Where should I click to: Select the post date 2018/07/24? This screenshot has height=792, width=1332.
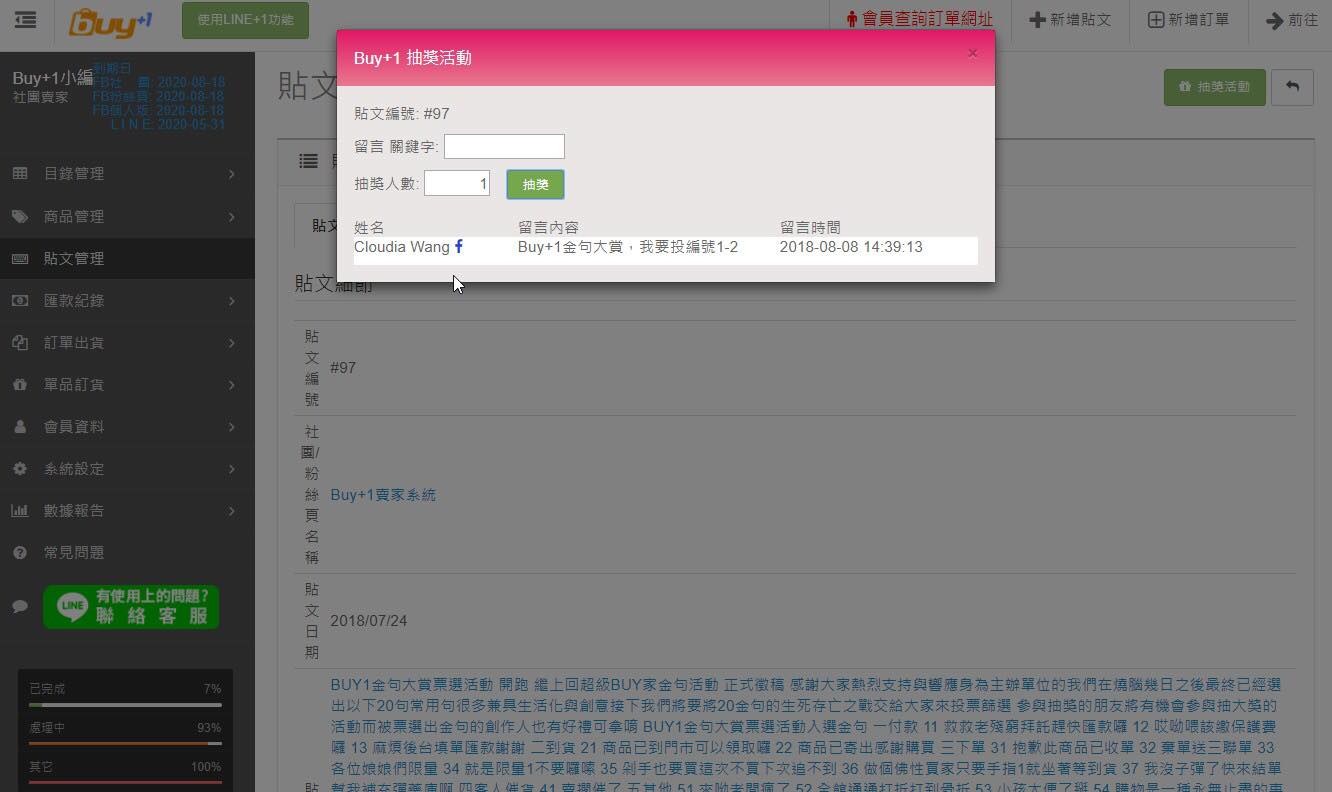pos(368,620)
